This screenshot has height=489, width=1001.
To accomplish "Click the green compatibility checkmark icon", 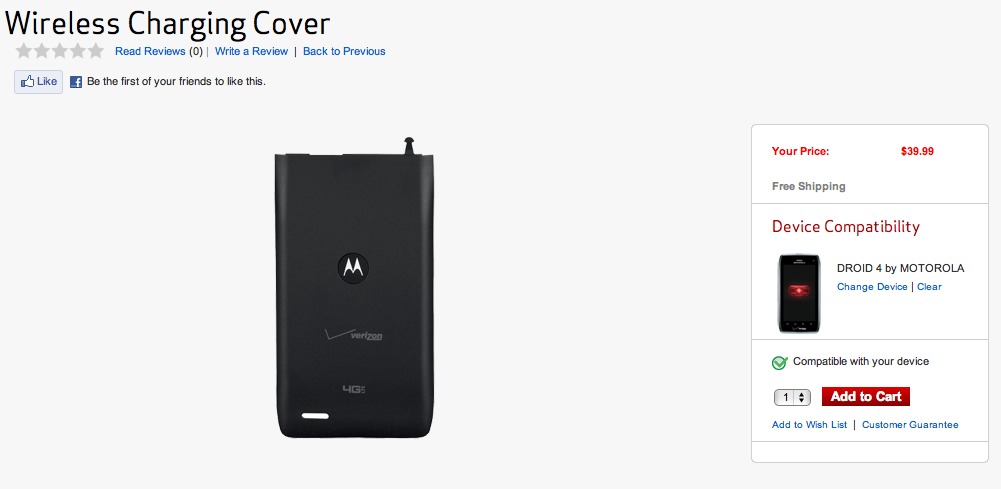I will pos(779,363).
